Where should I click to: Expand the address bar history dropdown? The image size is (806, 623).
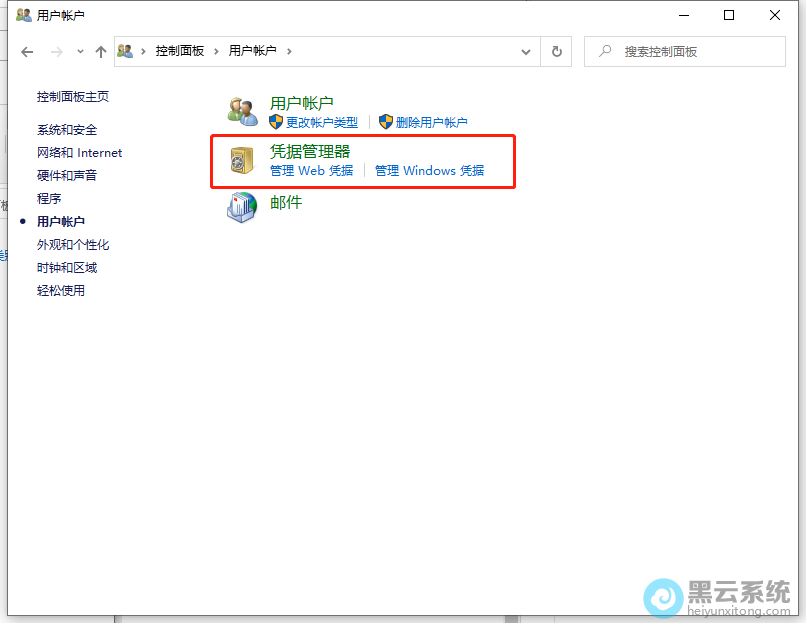(x=526, y=51)
